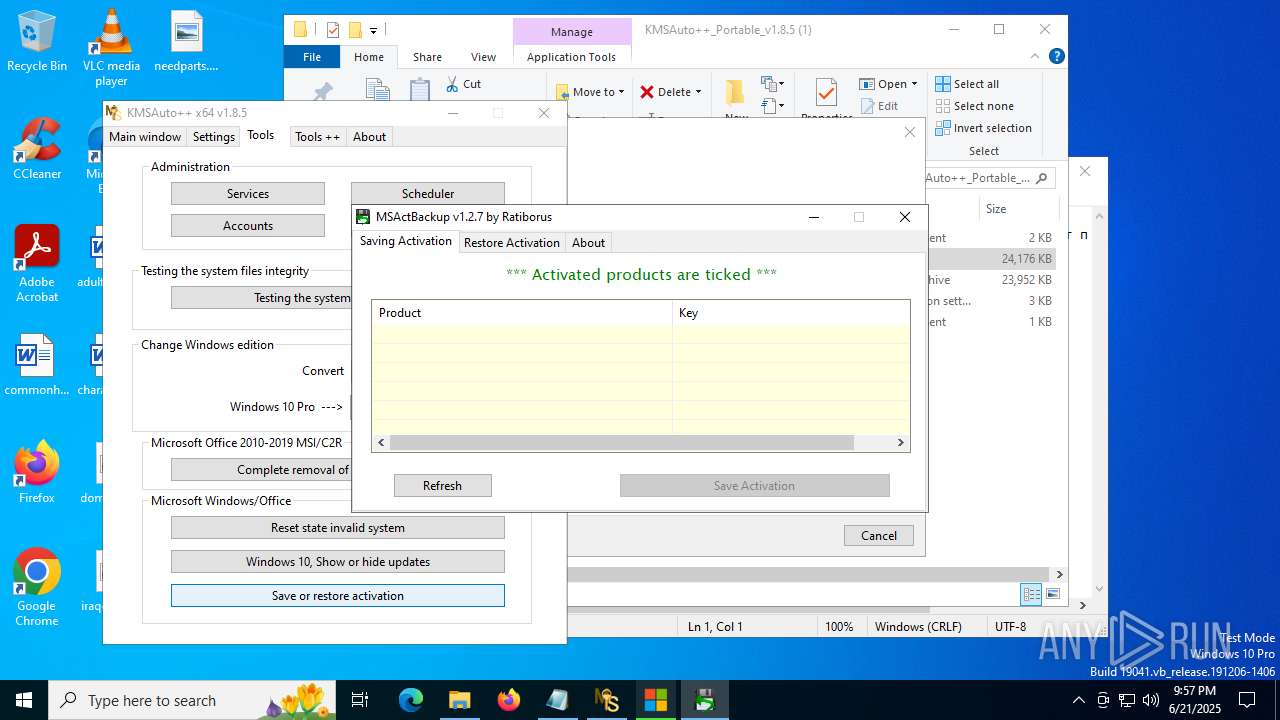The width and height of the screenshot is (1280, 720).
Task: Click Invert selection in Explorer ribbon
Action: [x=983, y=128]
